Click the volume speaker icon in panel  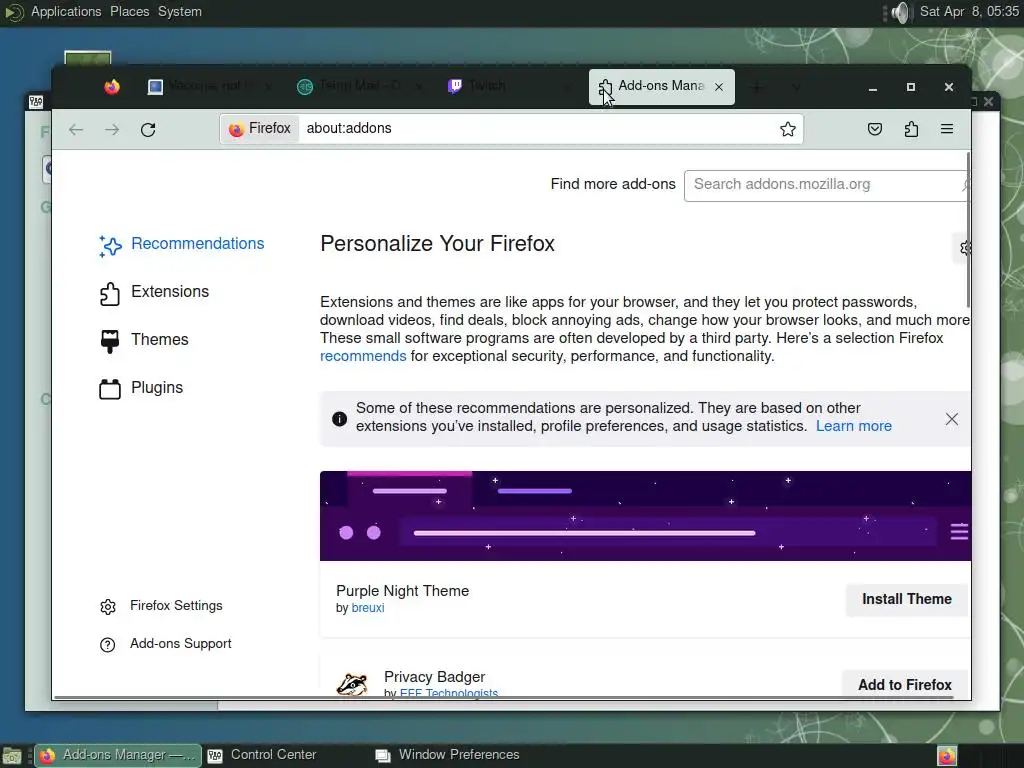point(901,12)
